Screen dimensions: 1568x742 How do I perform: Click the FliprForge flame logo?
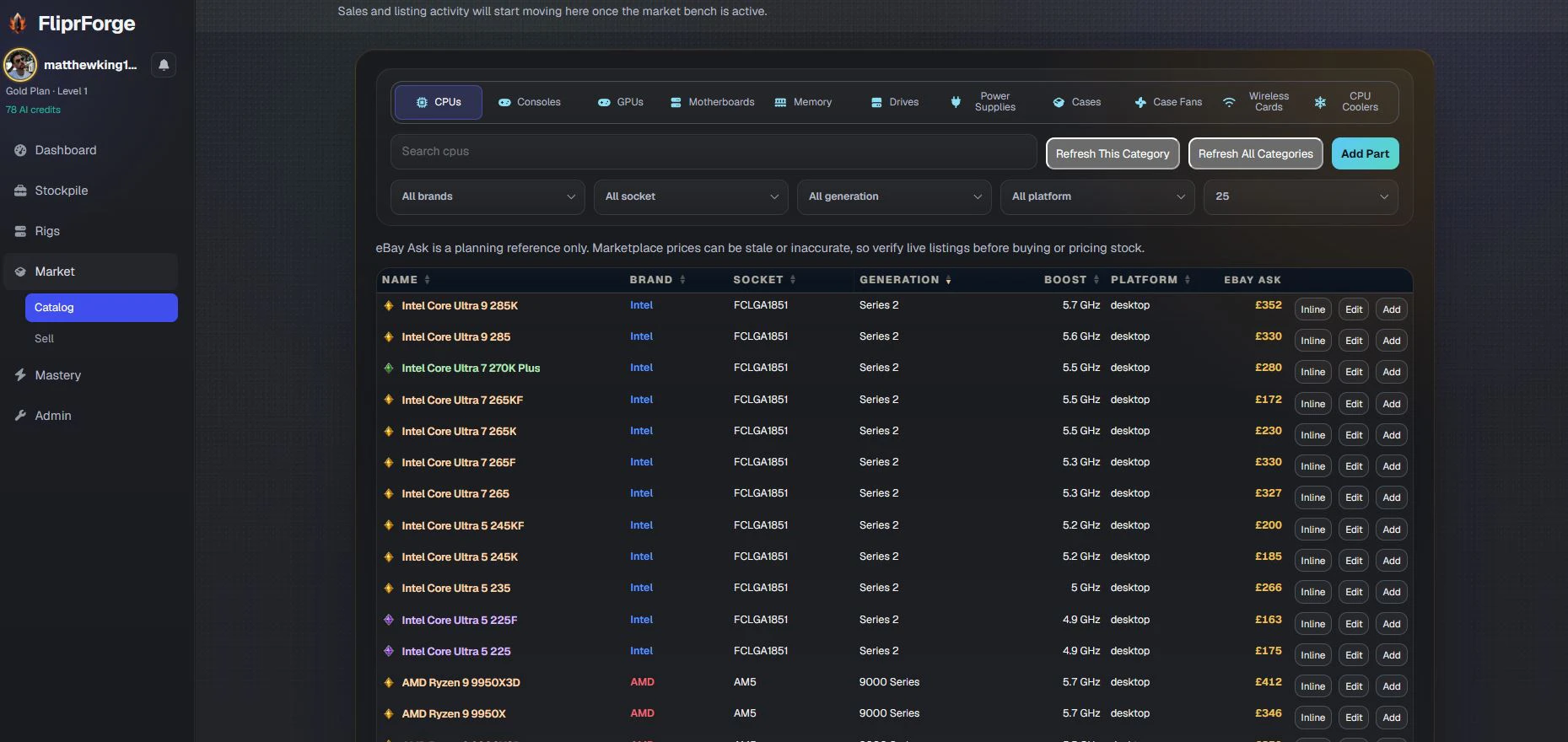pos(18,23)
